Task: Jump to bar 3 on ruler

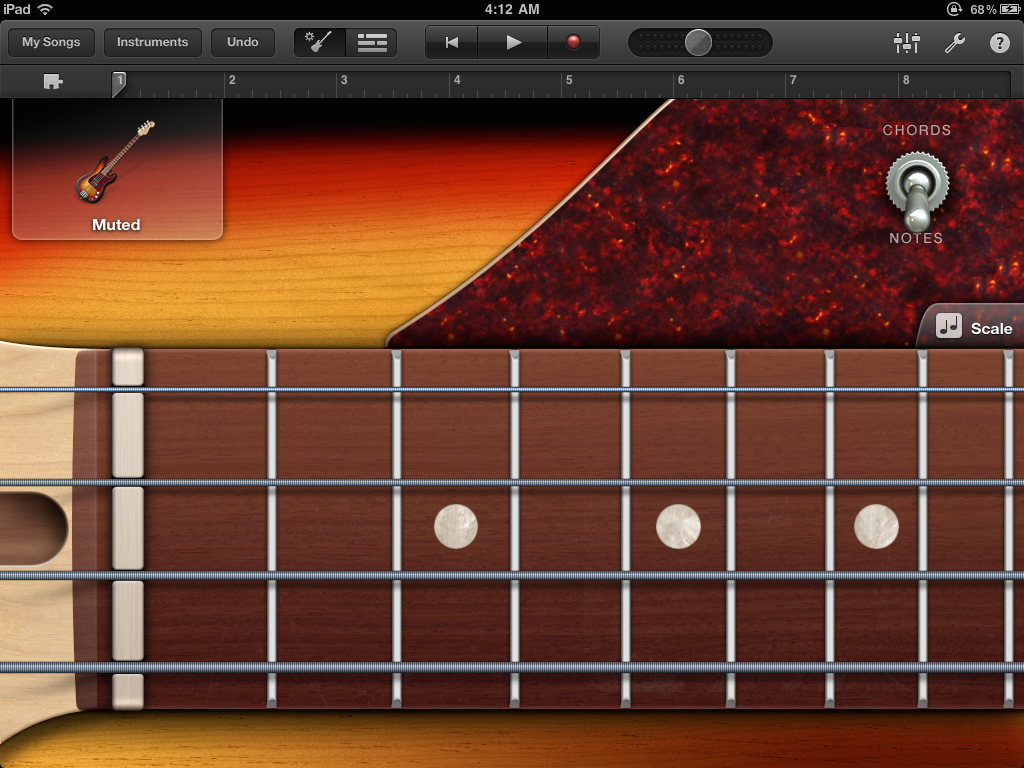Action: tap(344, 80)
